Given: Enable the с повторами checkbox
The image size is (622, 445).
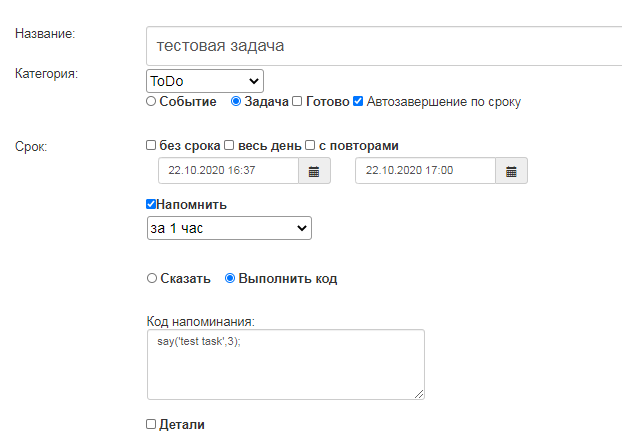Looking at the screenshot, I should [x=311, y=145].
